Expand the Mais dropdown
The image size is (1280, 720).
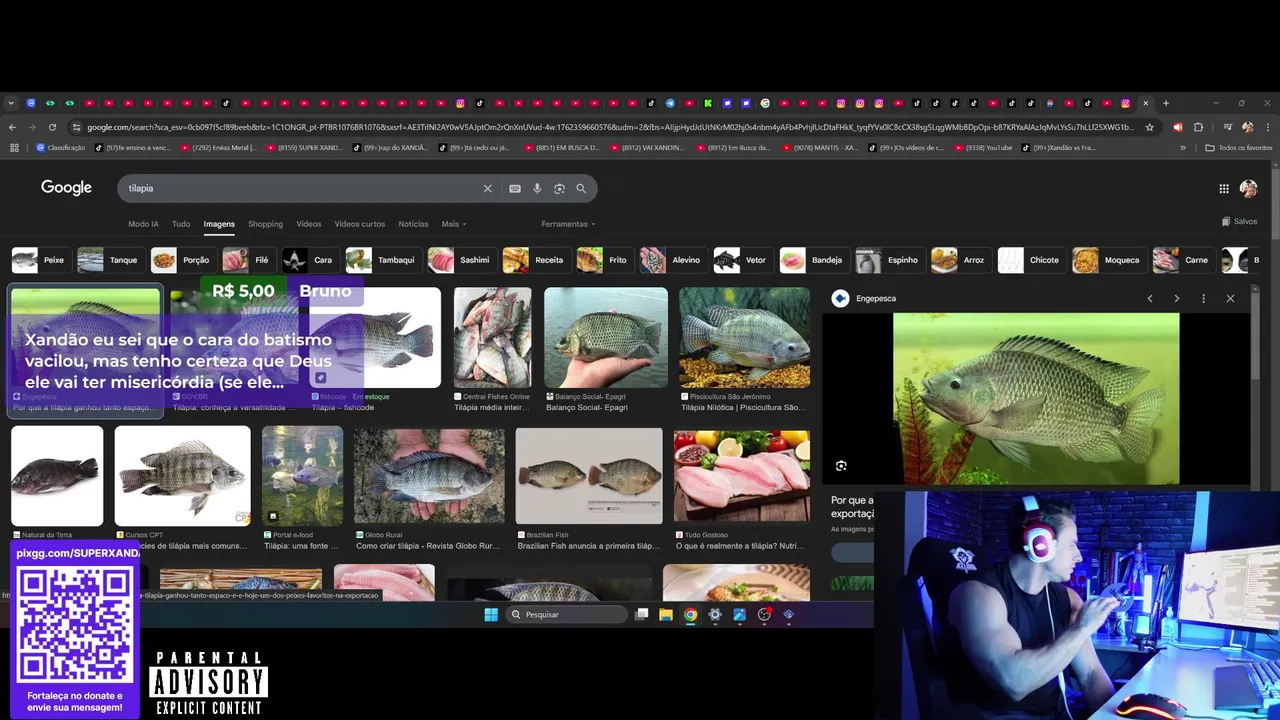click(x=454, y=224)
